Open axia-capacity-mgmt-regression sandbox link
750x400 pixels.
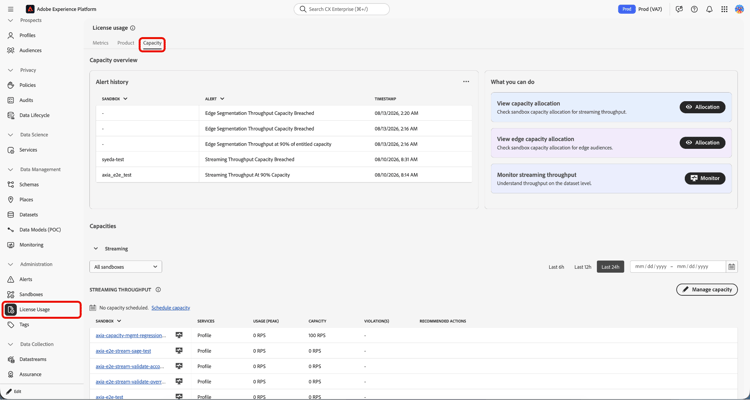[131, 335]
